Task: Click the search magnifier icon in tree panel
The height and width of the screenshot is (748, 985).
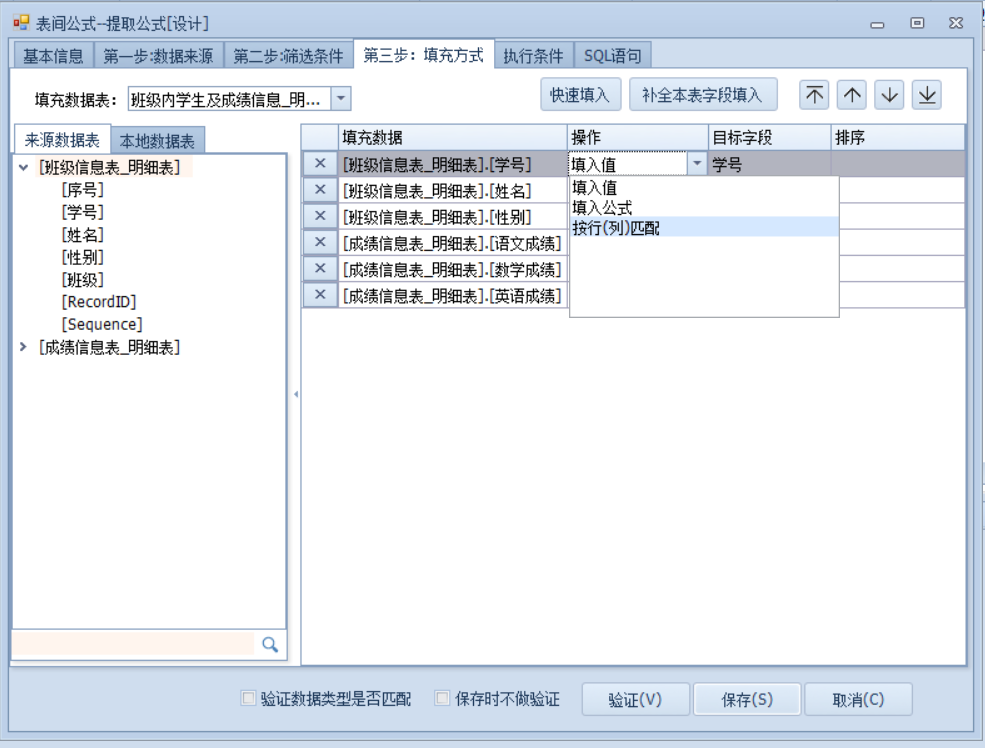Action: click(x=269, y=645)
